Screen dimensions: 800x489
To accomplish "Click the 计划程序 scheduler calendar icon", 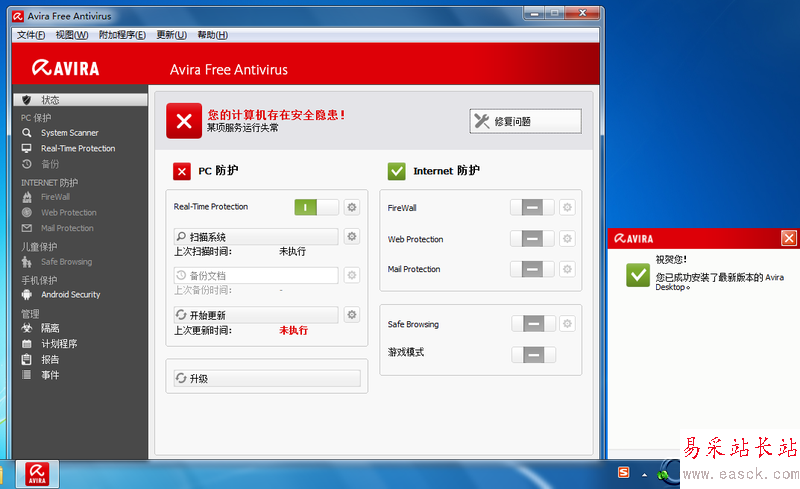I will point(27,344).
